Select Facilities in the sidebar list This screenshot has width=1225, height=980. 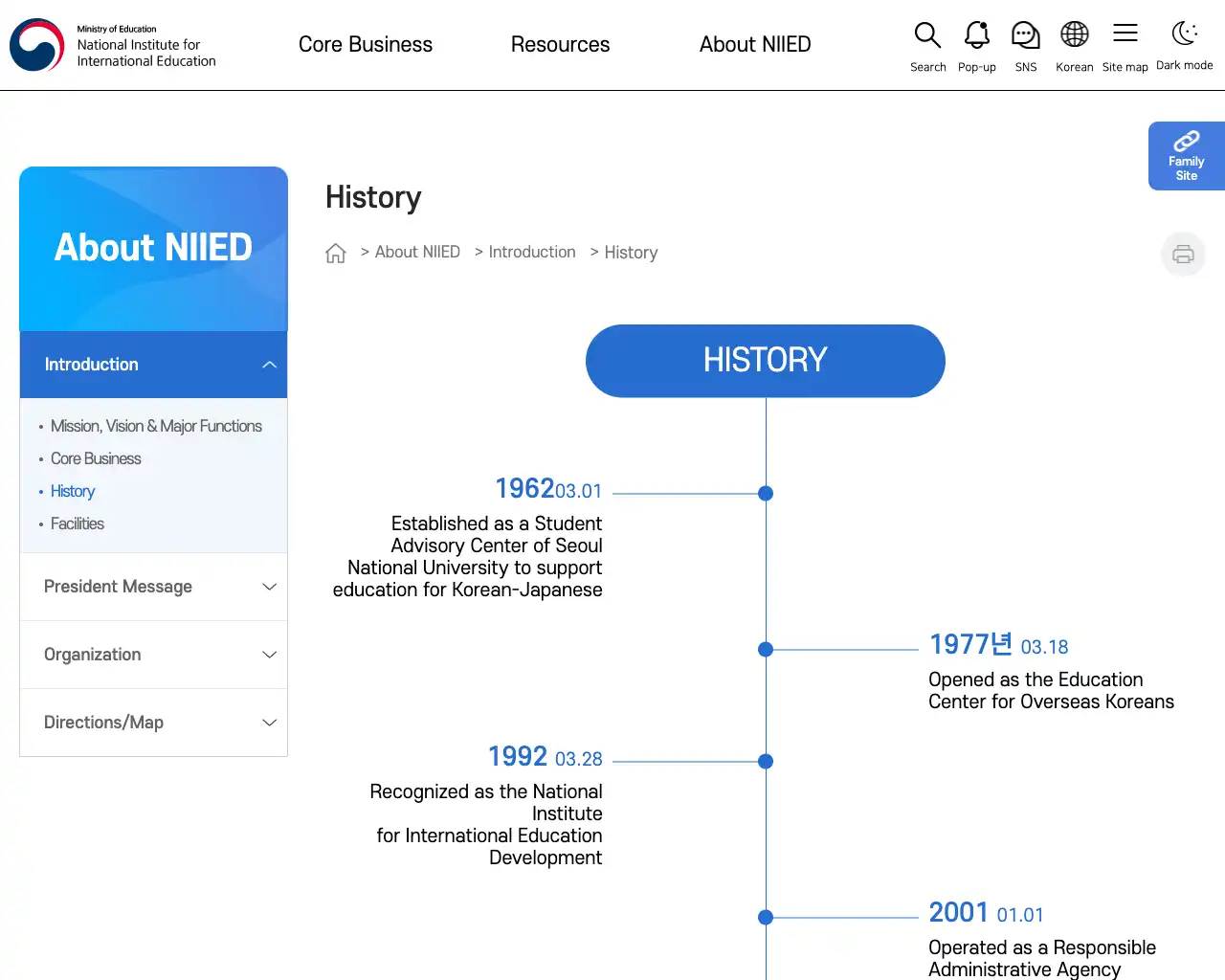pos(78,523)
